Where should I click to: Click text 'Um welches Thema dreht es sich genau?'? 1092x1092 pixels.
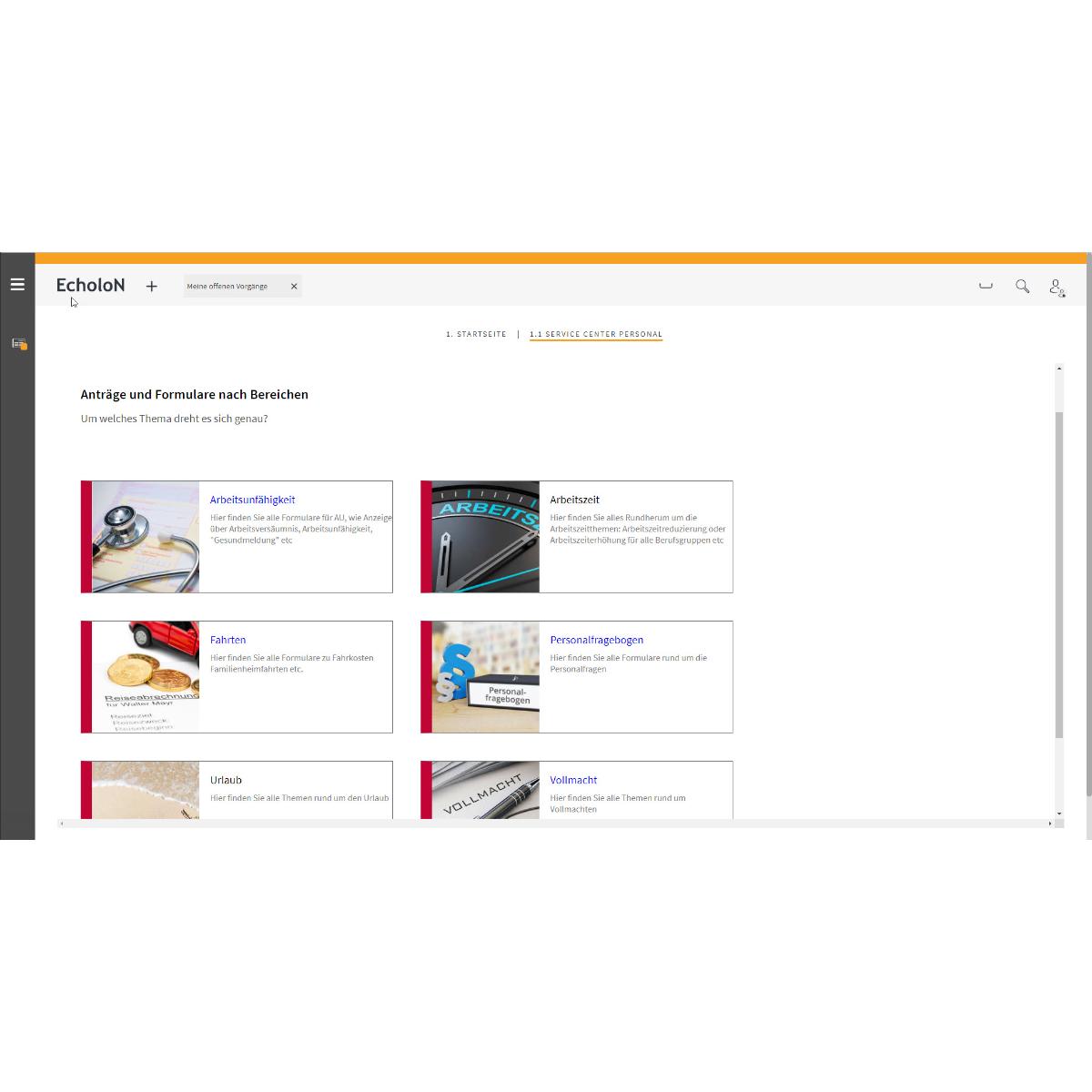click(175, 419)
